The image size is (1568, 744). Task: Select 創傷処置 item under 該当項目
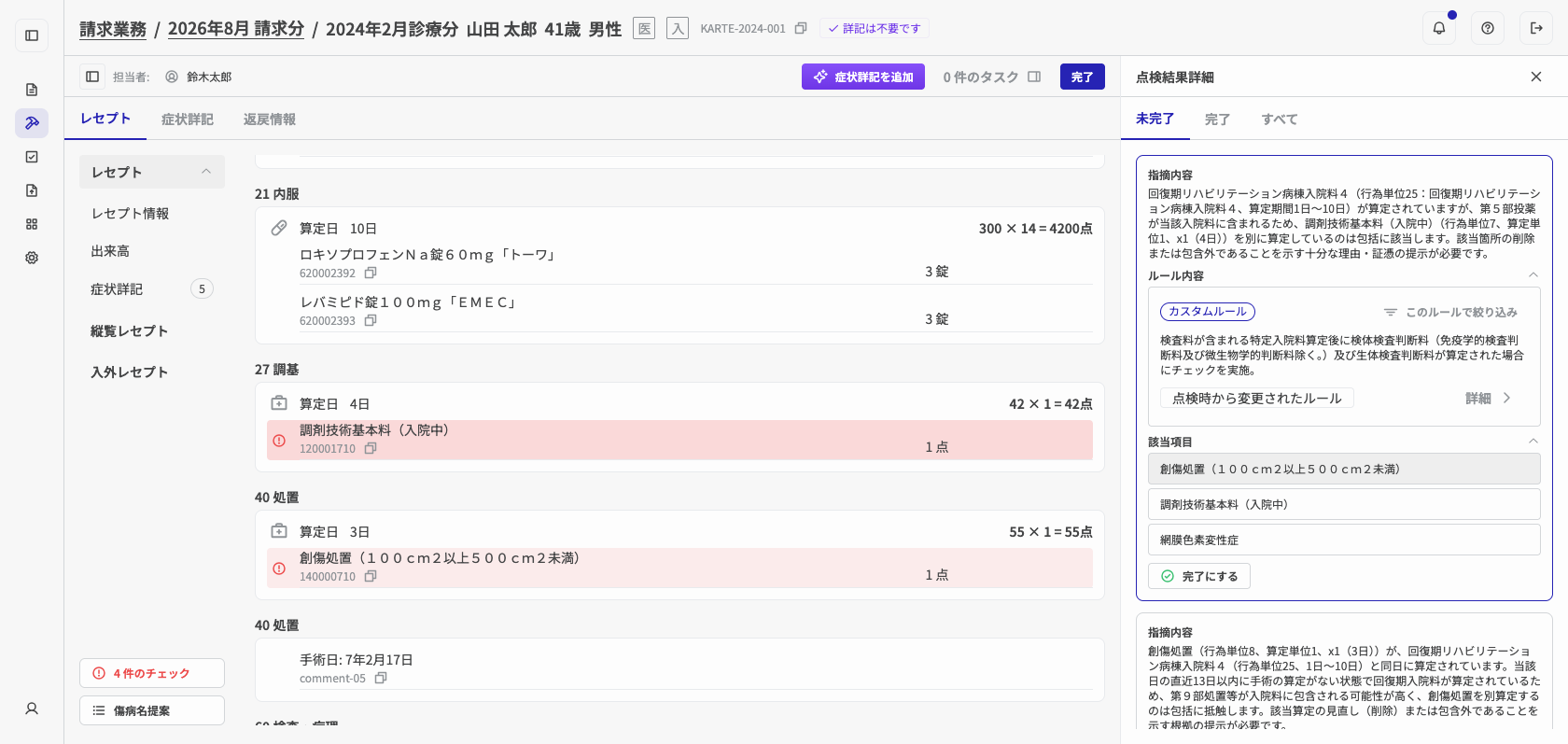(1344, 469)
